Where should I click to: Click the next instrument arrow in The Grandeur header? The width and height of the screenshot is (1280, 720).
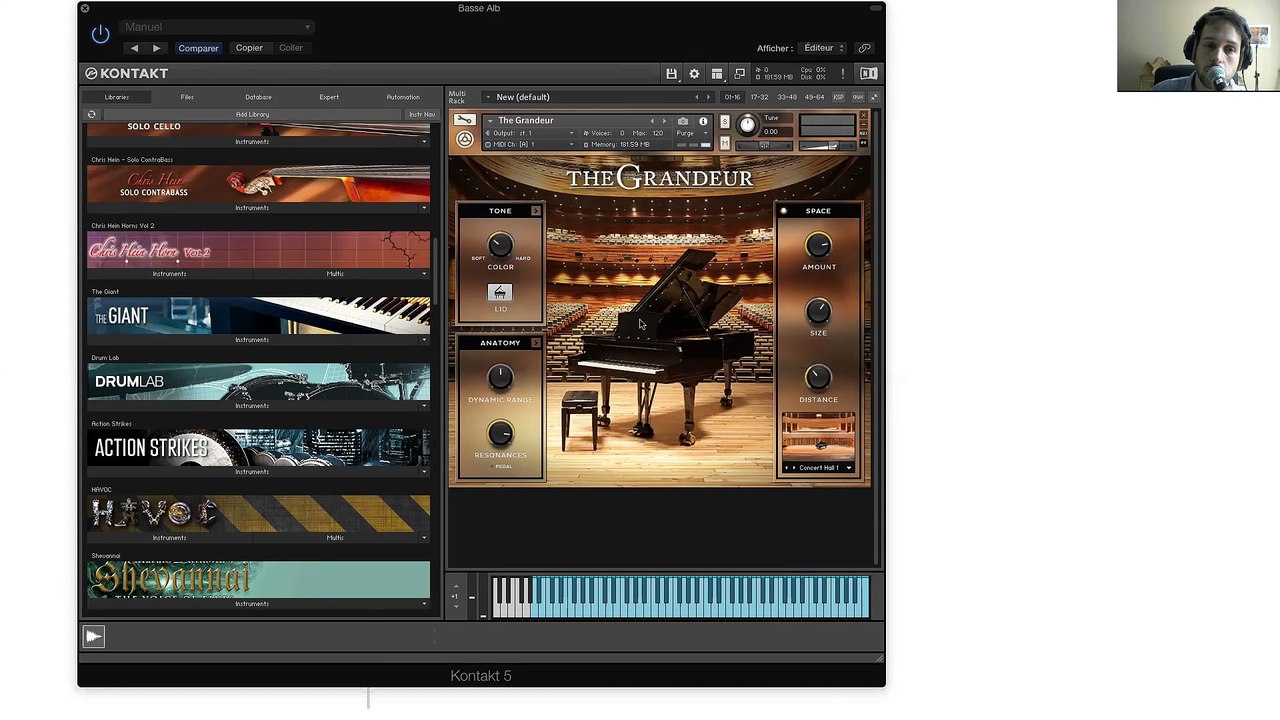(x=663, y=121)
